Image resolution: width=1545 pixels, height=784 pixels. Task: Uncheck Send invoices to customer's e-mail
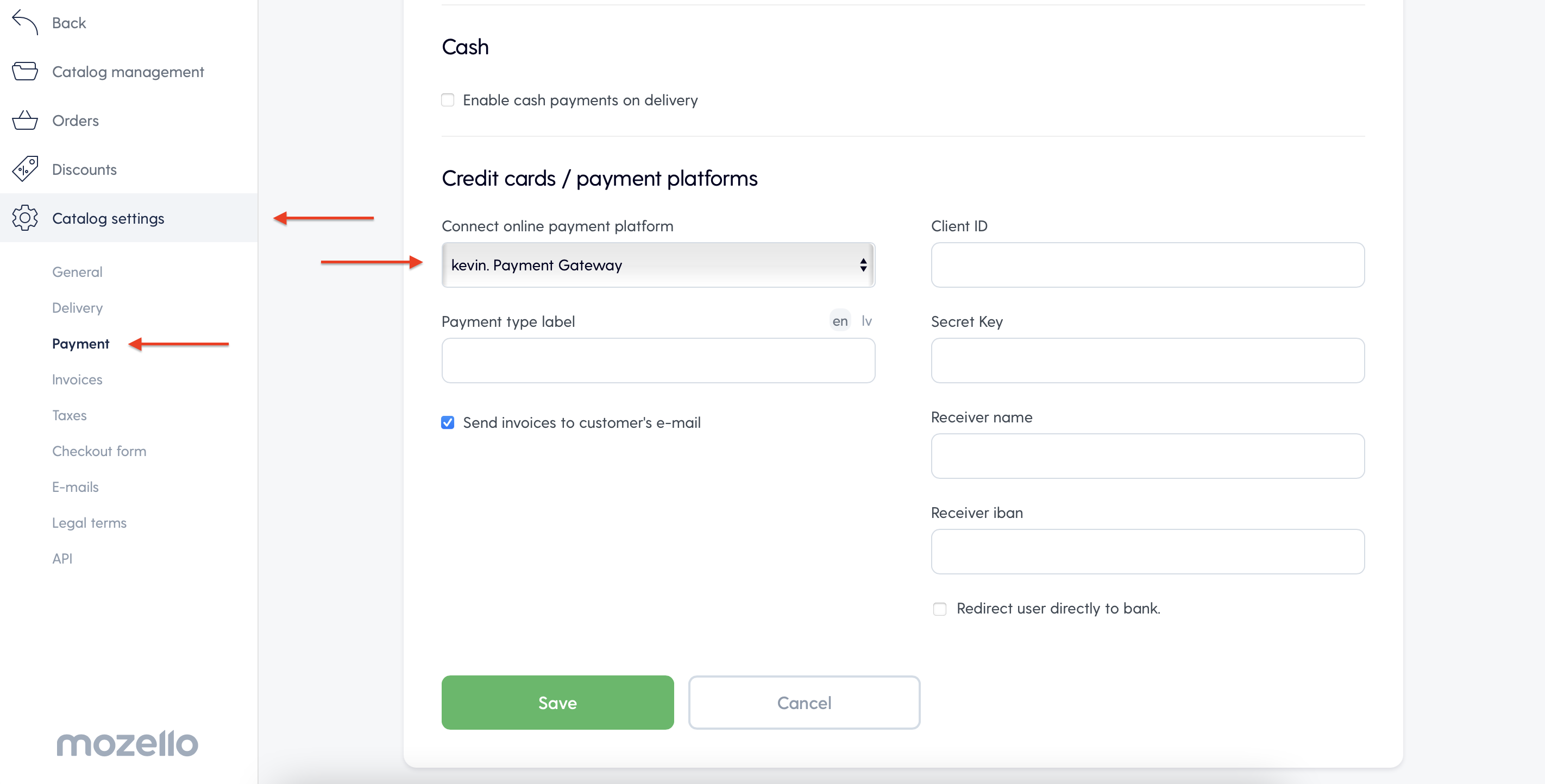(448, 422)
